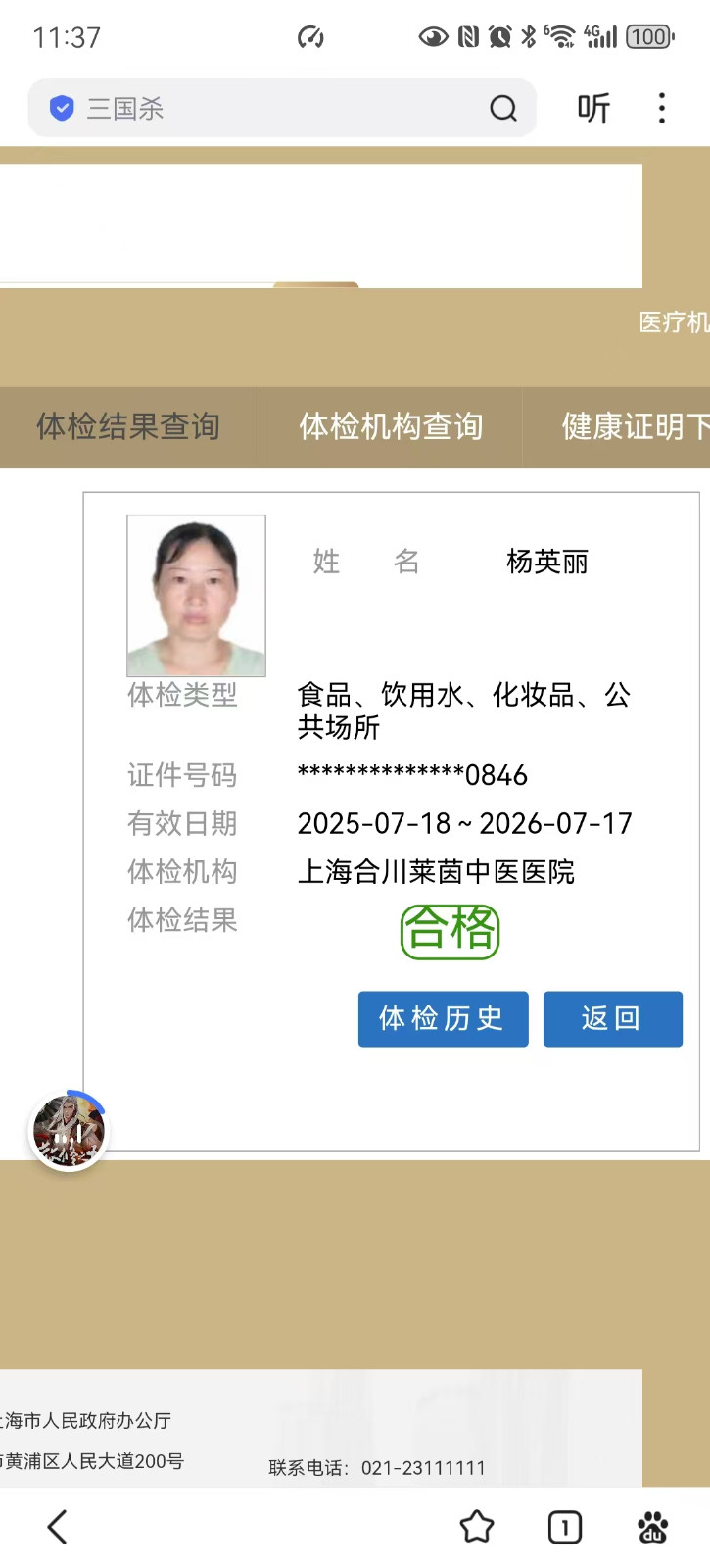Click the 体检历史 button
The width and height of the screenshot is (710, 1568).
[443, 1018]
